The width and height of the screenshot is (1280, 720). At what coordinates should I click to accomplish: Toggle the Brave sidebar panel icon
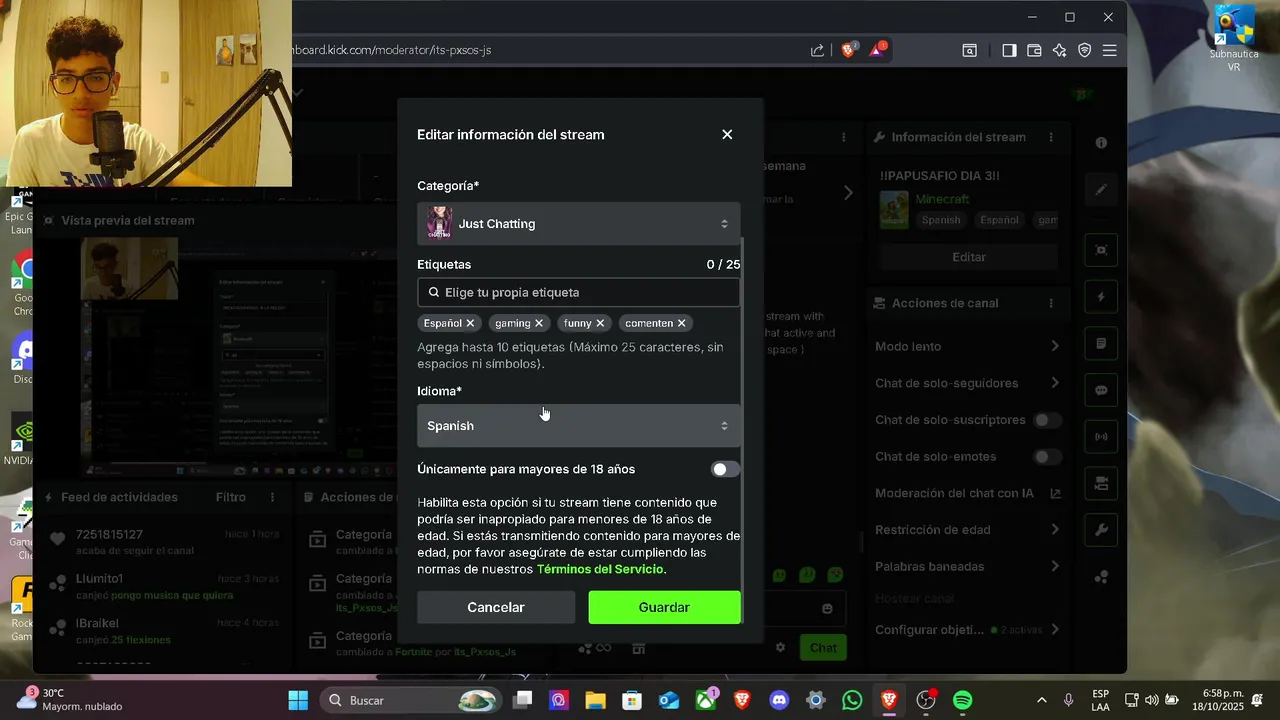pos(1009,50)
